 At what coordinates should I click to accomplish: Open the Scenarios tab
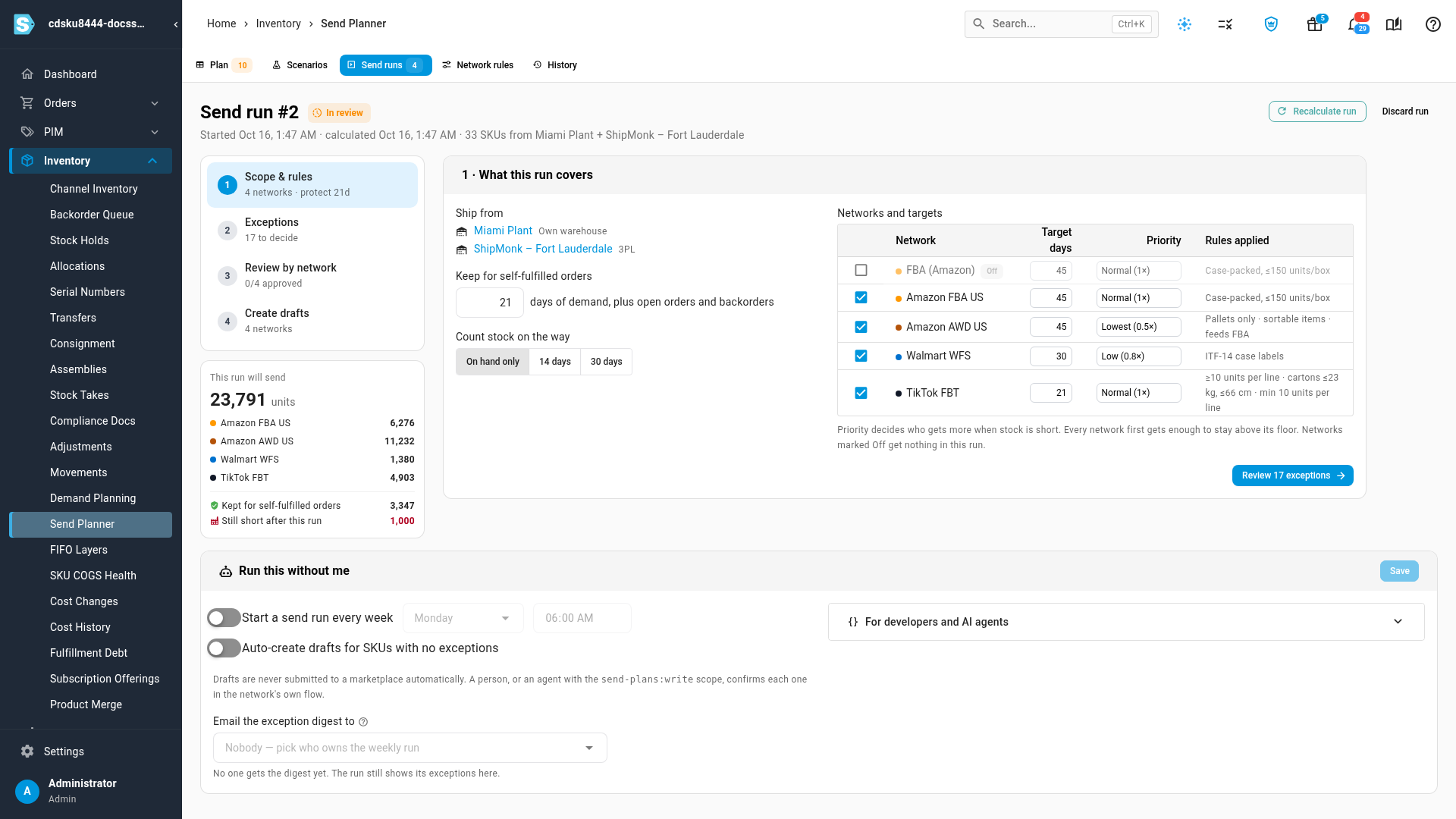point(300,65)
